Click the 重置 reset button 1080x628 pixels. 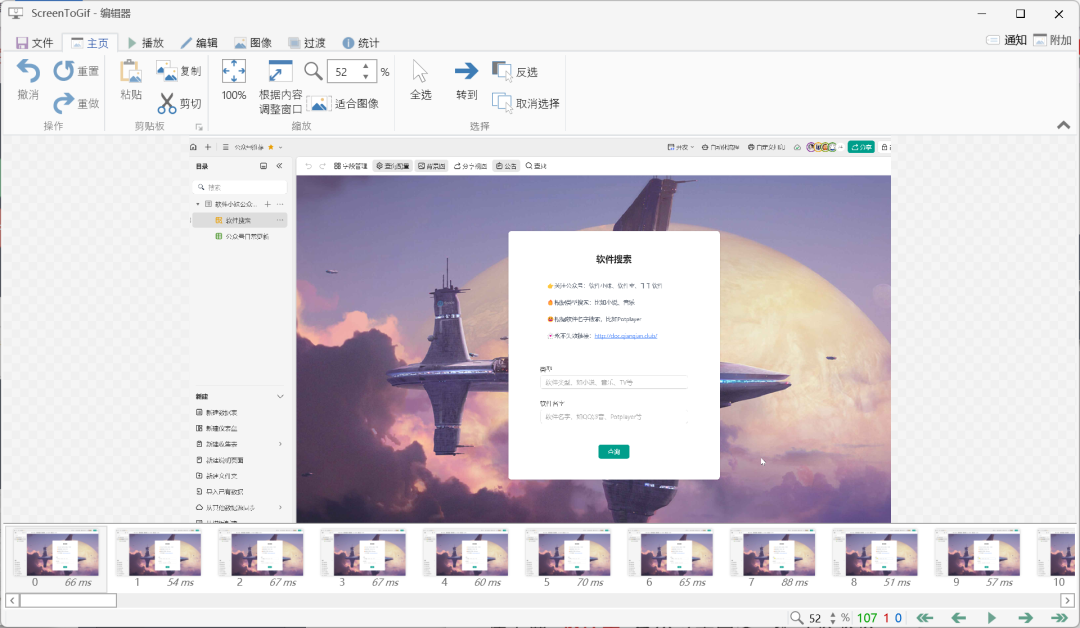point(76,71)
